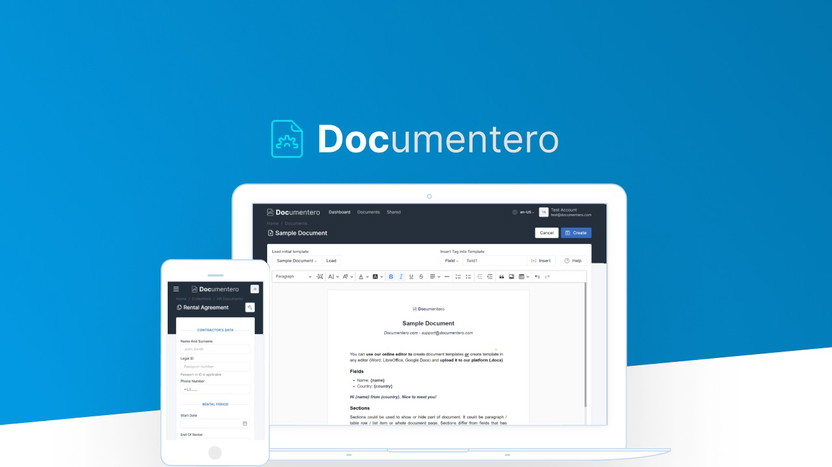Open the text background color picker
The height and width of the screenshot is (467, 832).
377,277
